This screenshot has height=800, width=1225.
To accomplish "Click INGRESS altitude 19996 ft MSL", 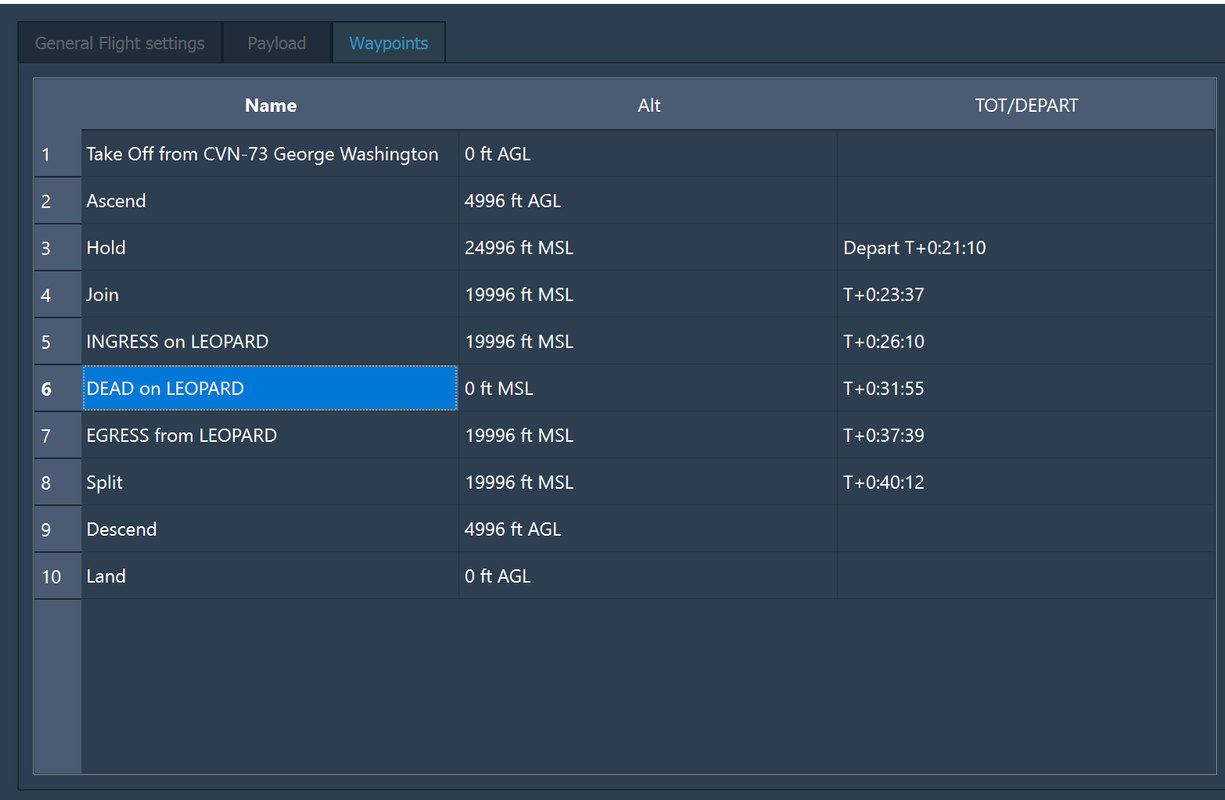I will click(648, 342).
